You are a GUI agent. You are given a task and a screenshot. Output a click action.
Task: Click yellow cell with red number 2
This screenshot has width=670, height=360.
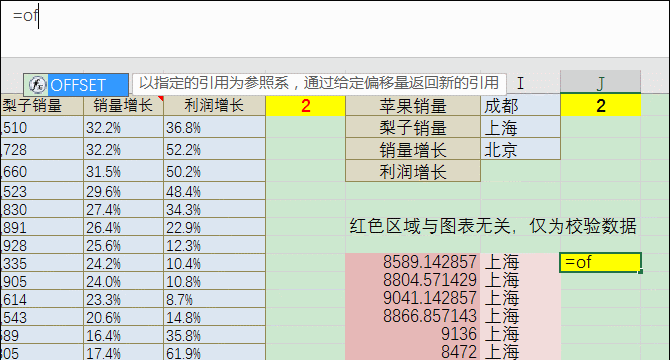coord(305,105)
